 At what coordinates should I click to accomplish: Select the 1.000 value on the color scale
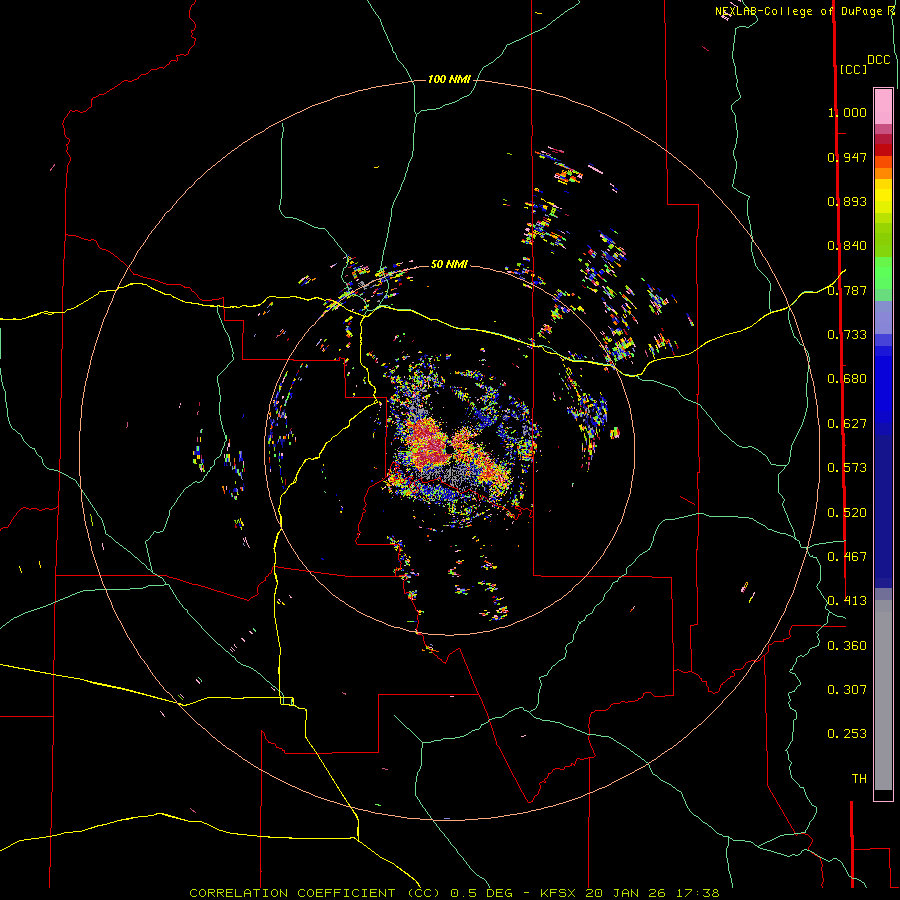tap(847, 112)
